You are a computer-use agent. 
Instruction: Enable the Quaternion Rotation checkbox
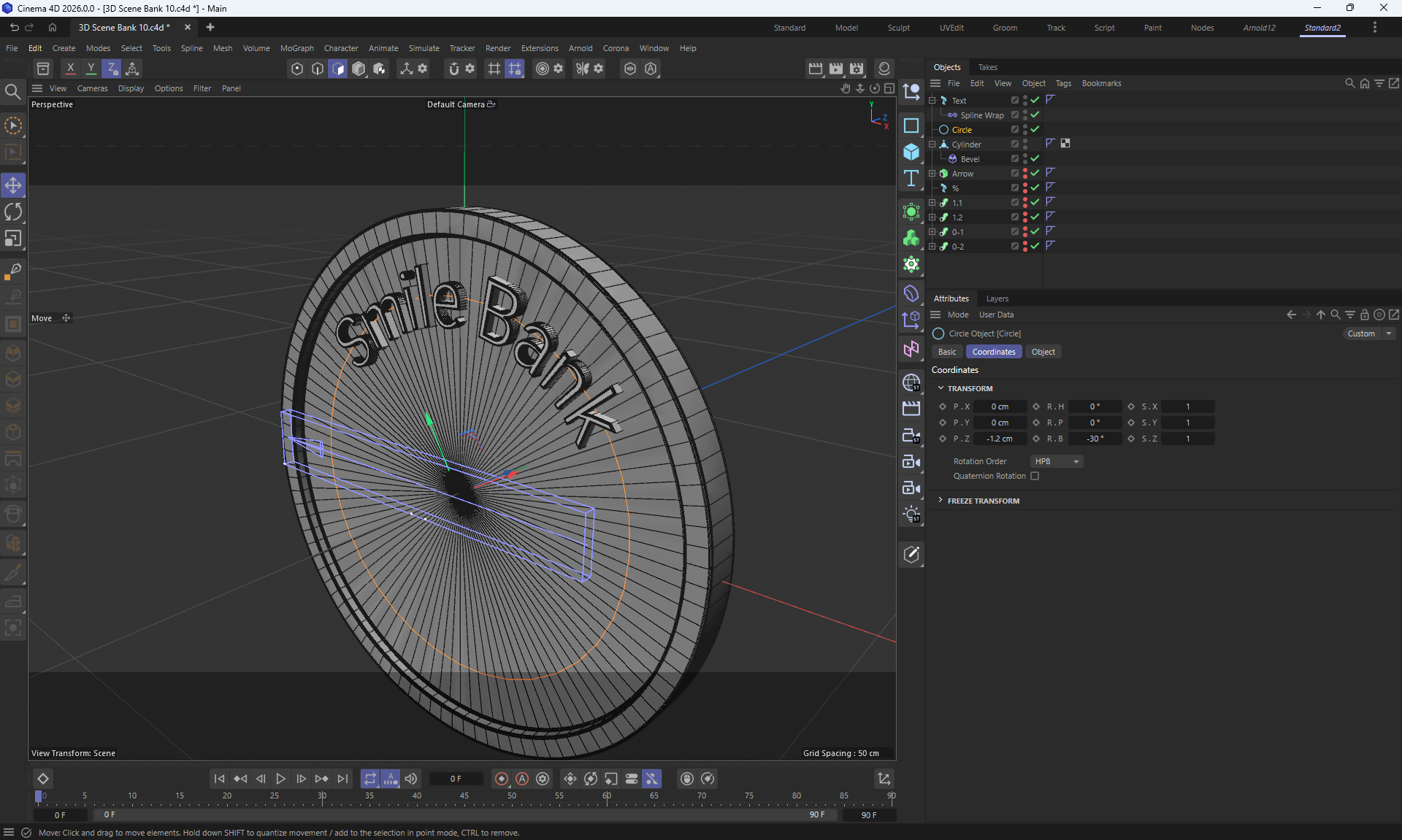1034,476
